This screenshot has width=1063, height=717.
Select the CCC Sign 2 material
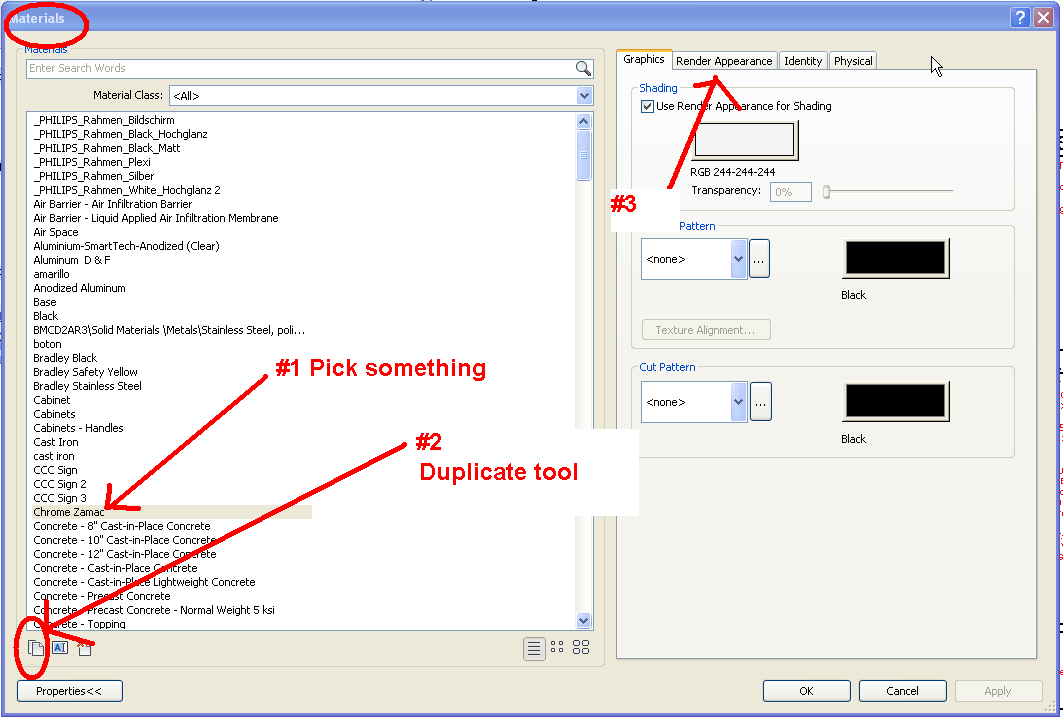click(x=60, y=485)
